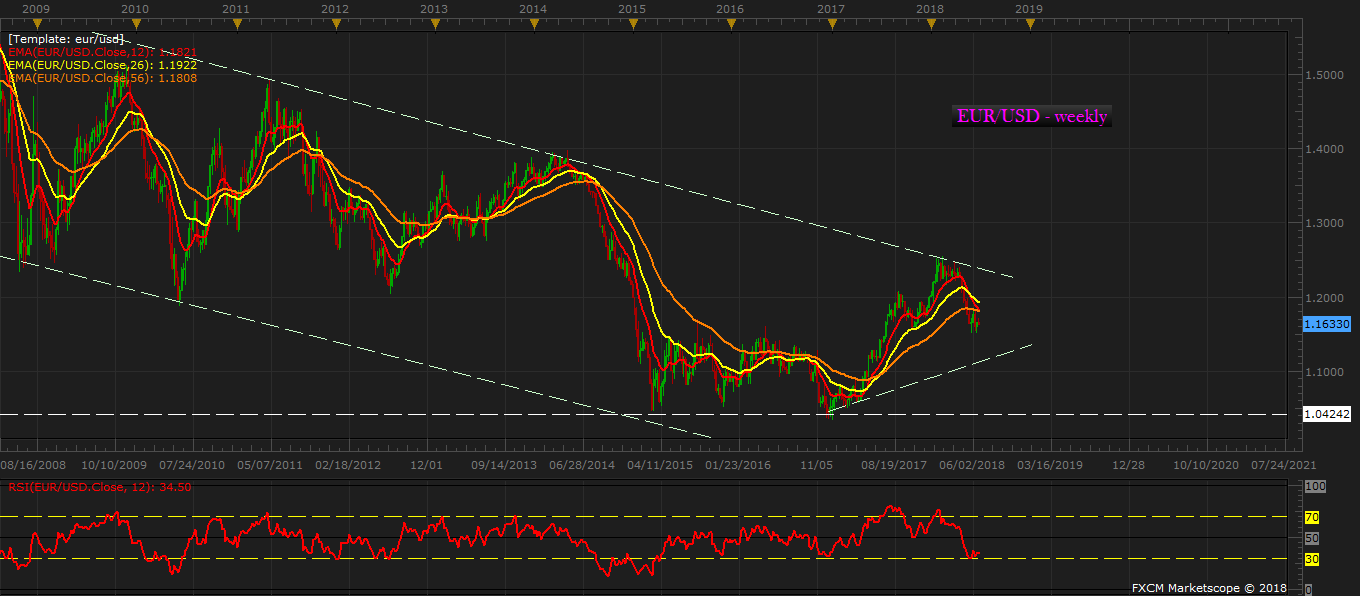
Task: Click the 06/02/2018 date axis label
Action: tap(972, 465)
